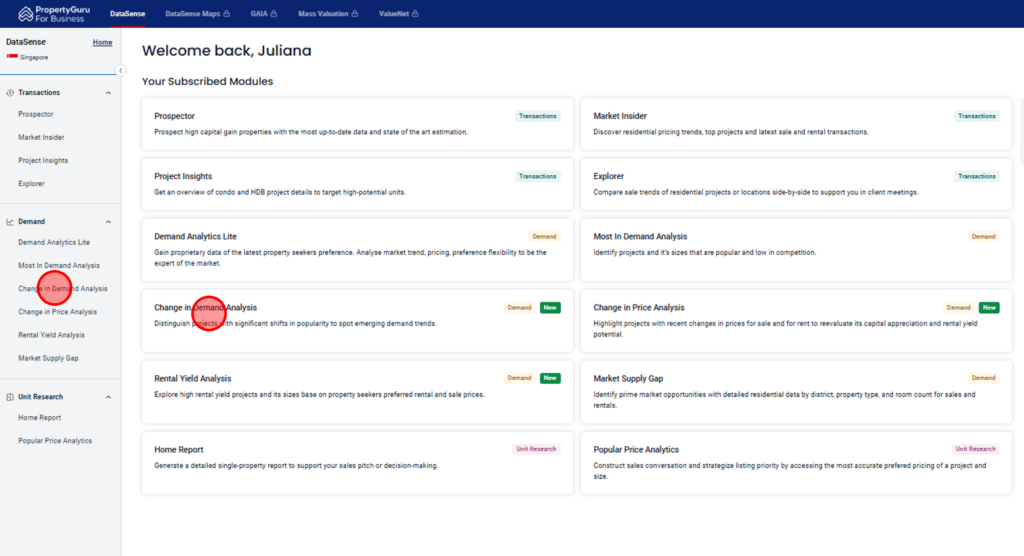Image resolution: width=1024 pixels, height=556 pixels.
Task: Click the Unit Research section label
Action: point(40,397)
